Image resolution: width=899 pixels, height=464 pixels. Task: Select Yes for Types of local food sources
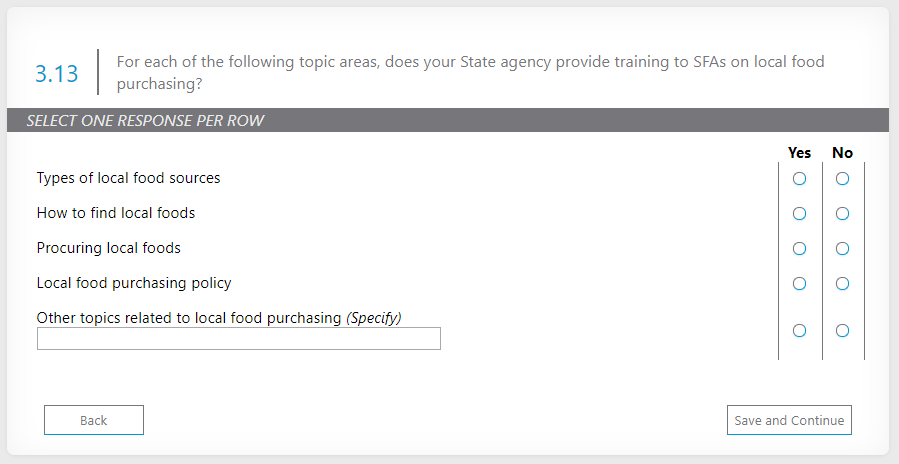[x=799, y=179]
